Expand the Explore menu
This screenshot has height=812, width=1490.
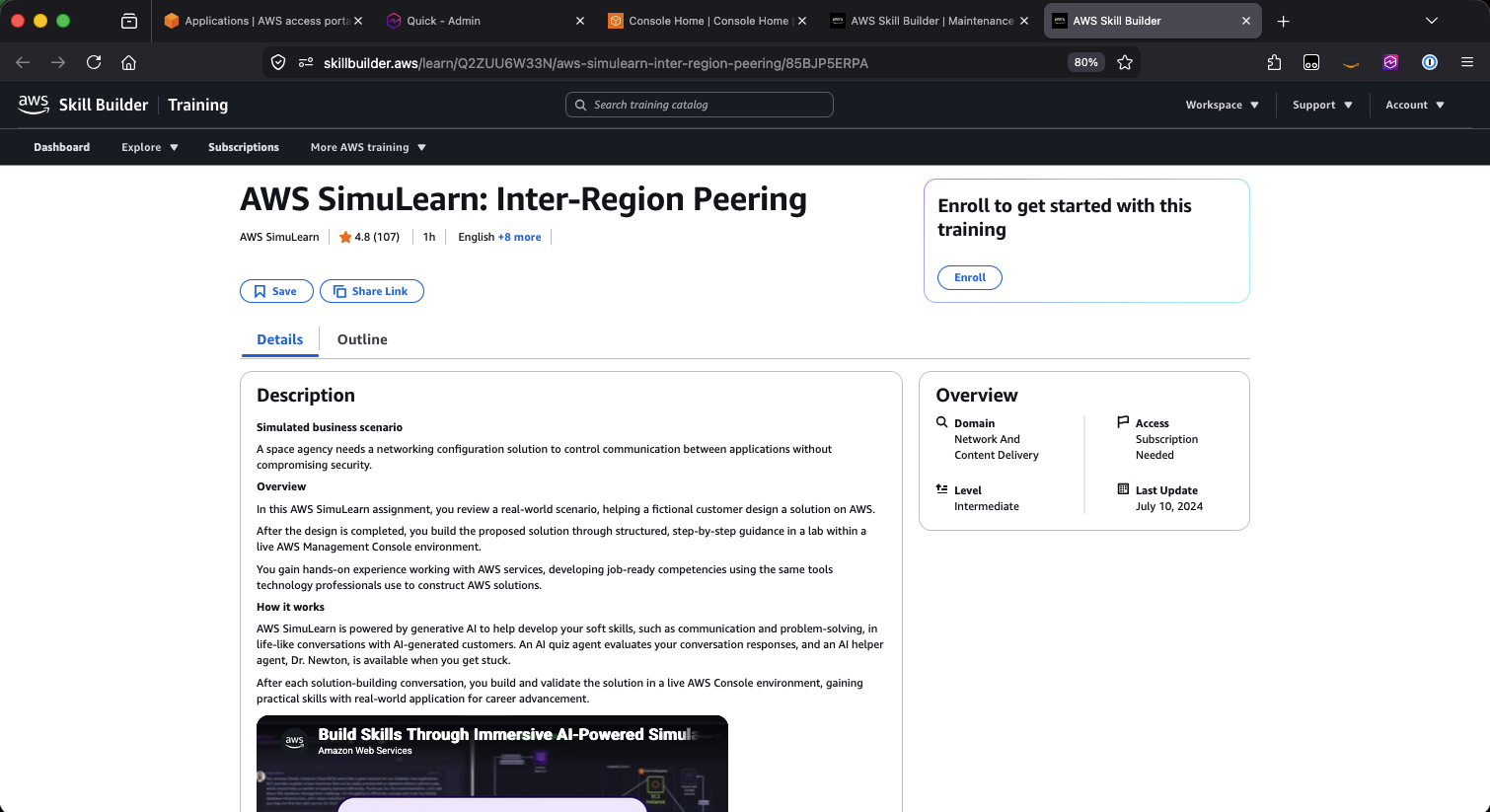(x=150, y=147)
